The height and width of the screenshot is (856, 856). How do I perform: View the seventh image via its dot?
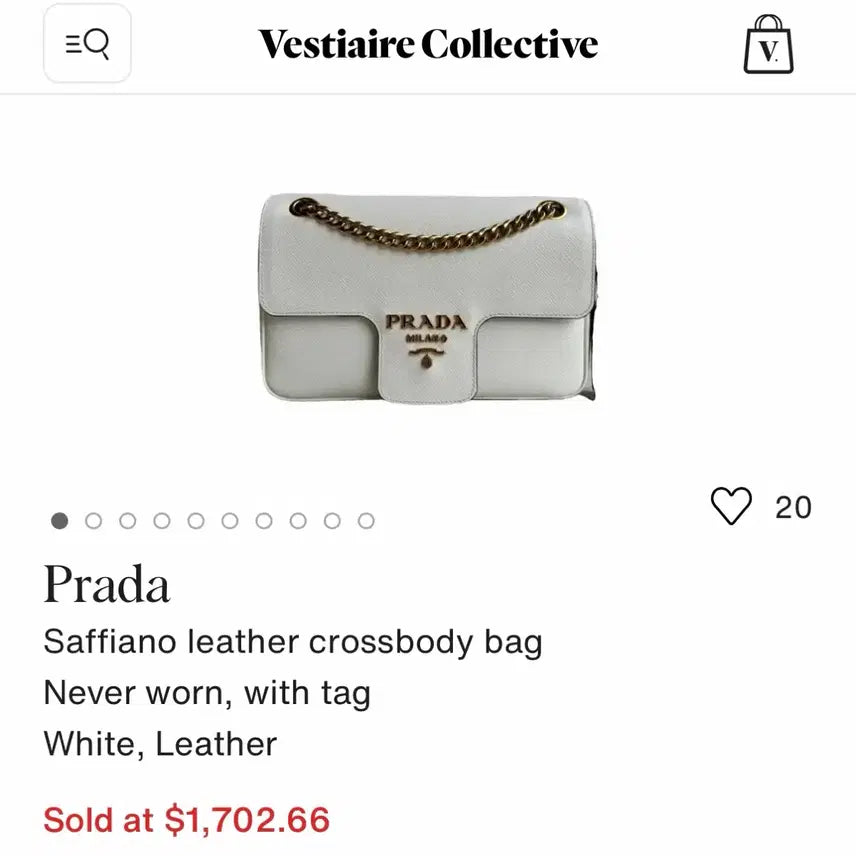pos(264,521)
